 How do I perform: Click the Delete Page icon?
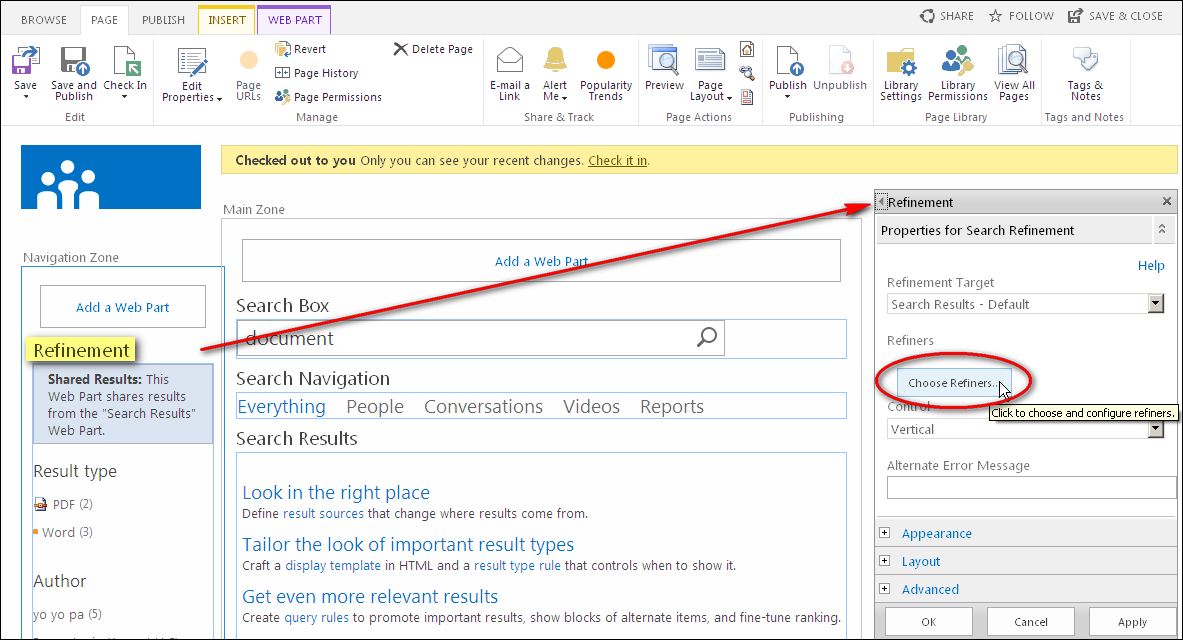pyautogui.click(x=432, y=48)
